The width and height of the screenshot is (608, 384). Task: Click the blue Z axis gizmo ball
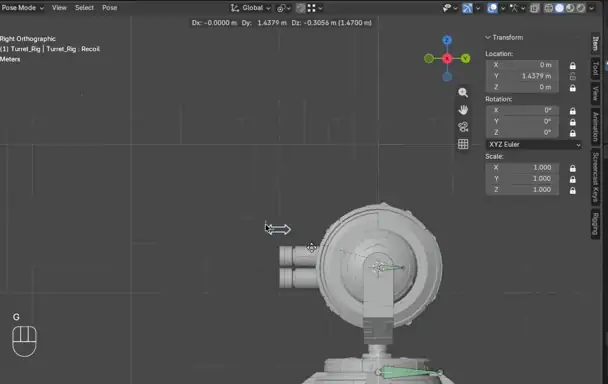tap(447, 40)
